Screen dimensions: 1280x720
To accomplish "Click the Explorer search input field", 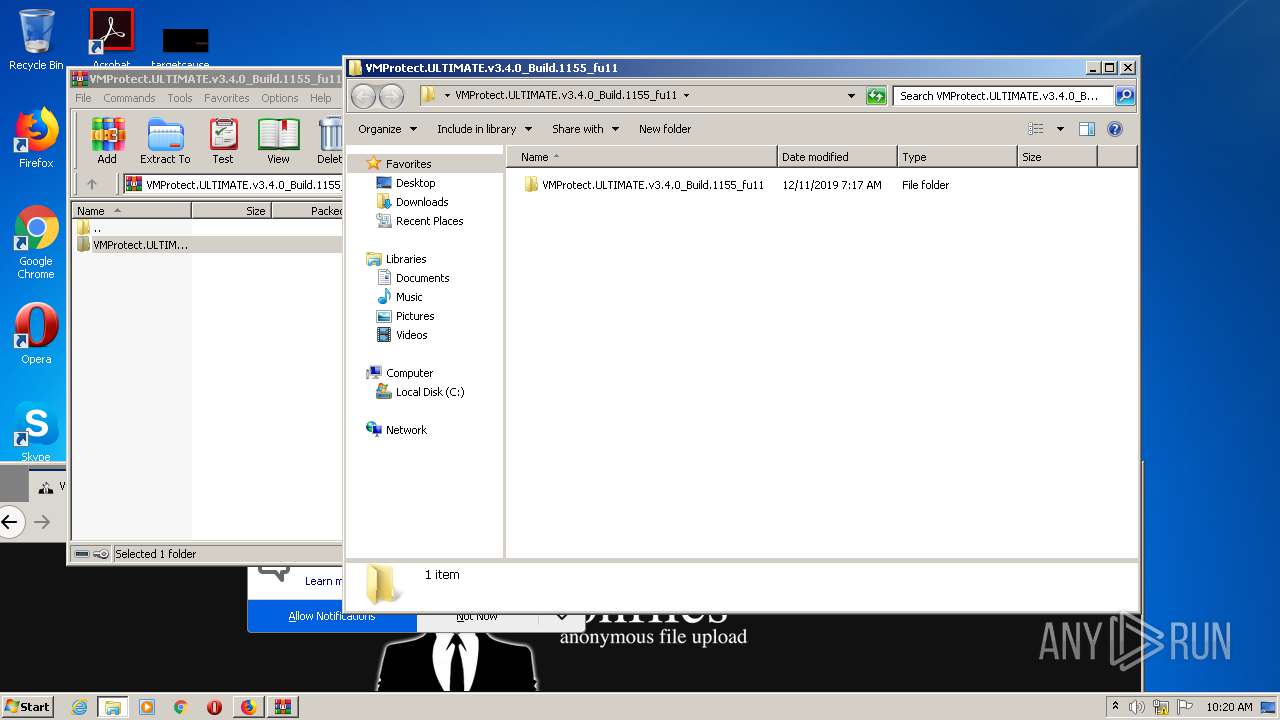I will pos(1003,96).
